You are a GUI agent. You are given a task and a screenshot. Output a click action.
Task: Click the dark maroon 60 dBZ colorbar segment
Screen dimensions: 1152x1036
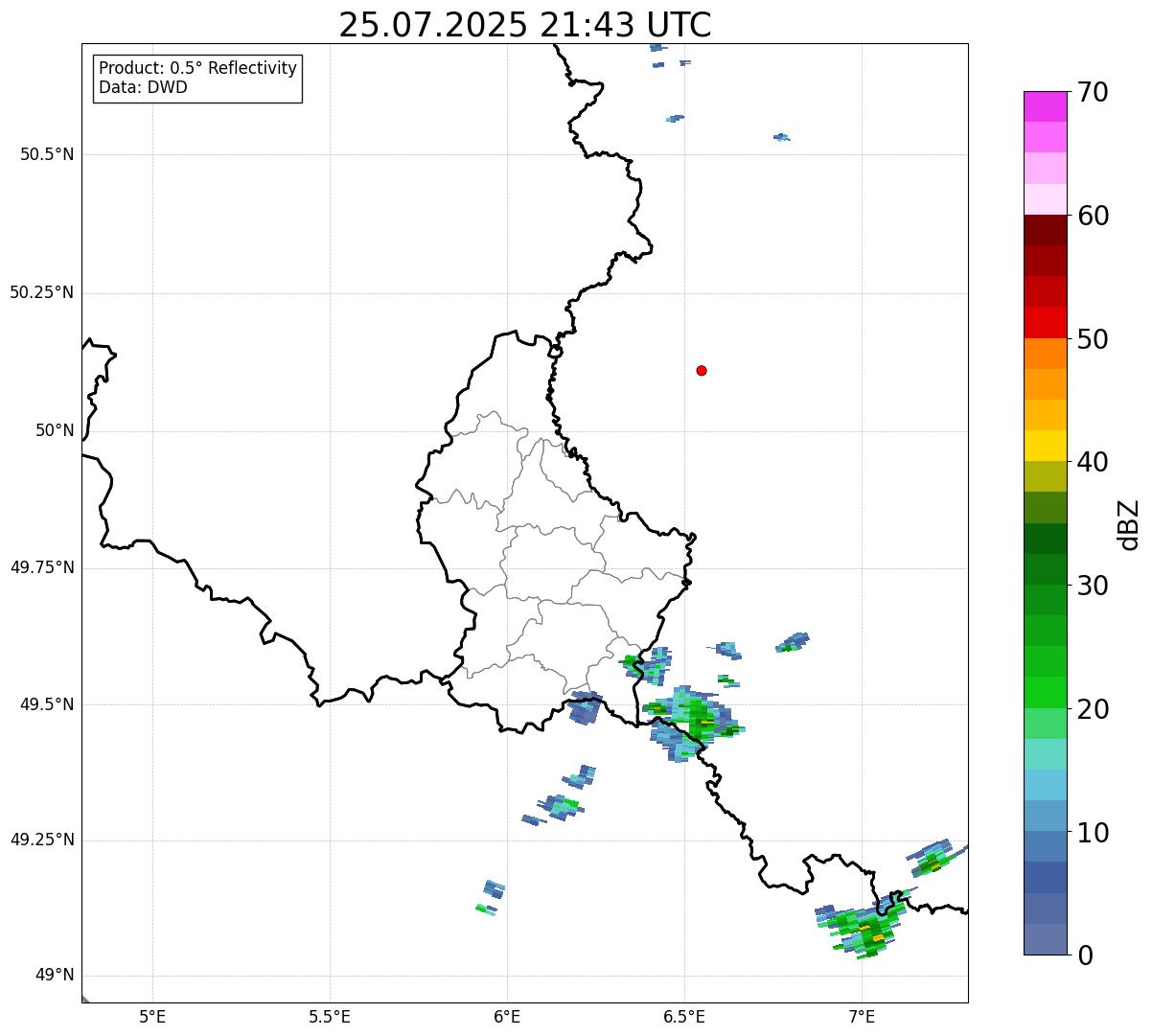1045,230
